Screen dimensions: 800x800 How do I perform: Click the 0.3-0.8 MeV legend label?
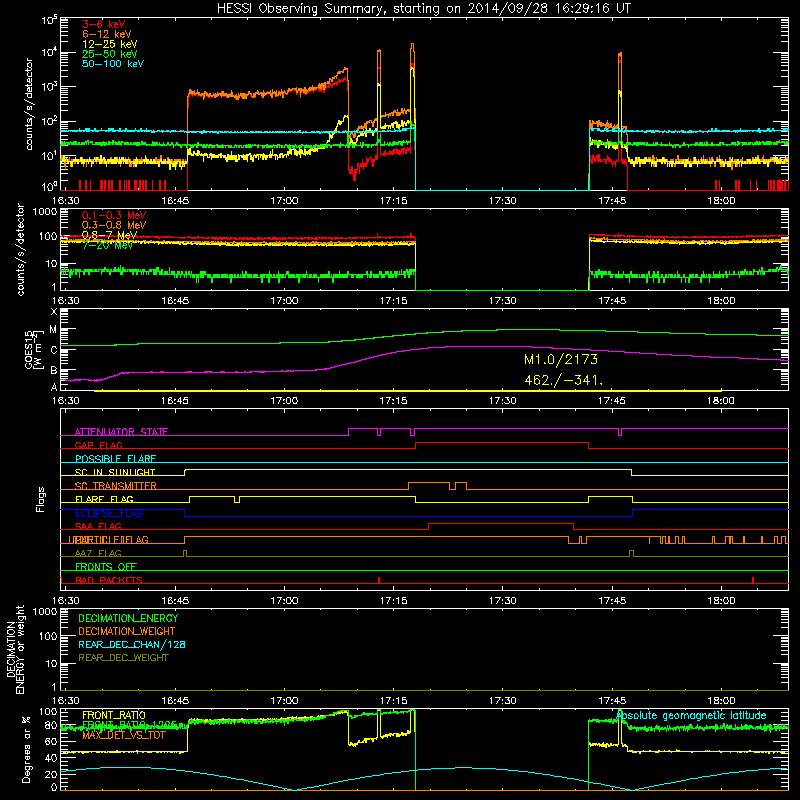pos(114,225)
